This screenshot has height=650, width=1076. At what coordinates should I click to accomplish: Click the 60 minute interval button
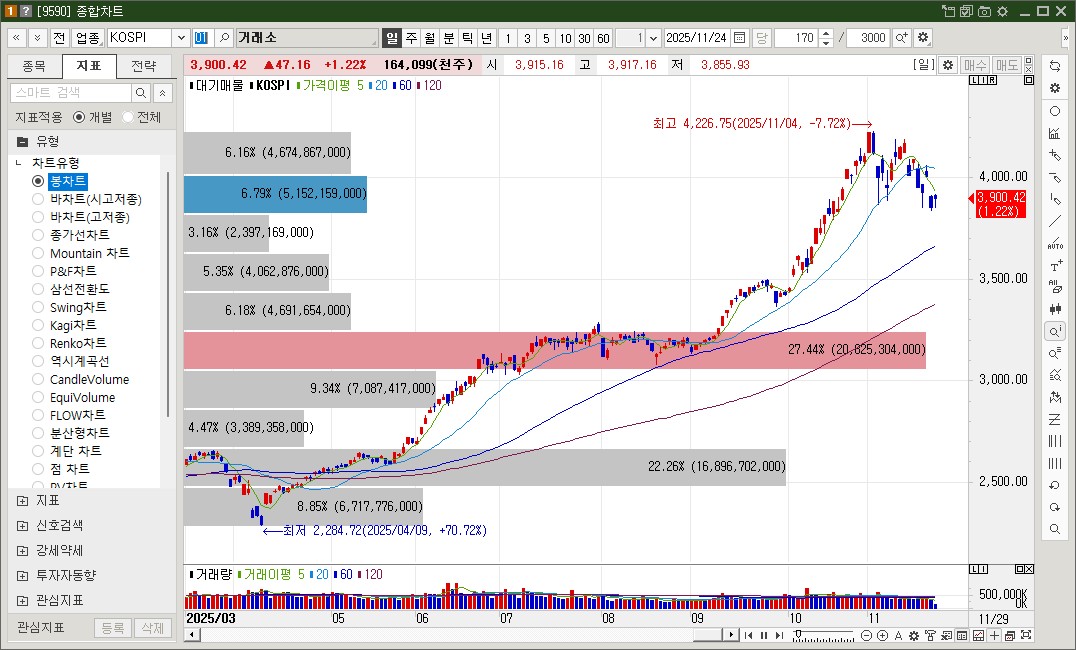pos(603,38)
